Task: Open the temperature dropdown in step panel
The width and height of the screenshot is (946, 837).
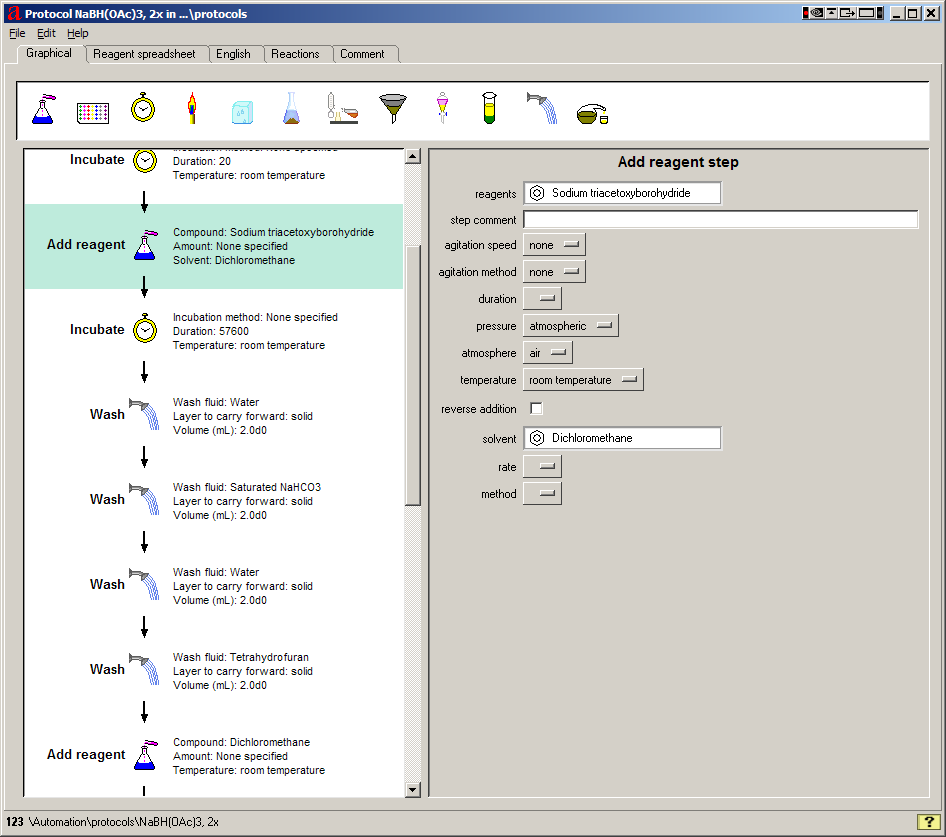Action: tap(583, 380)
